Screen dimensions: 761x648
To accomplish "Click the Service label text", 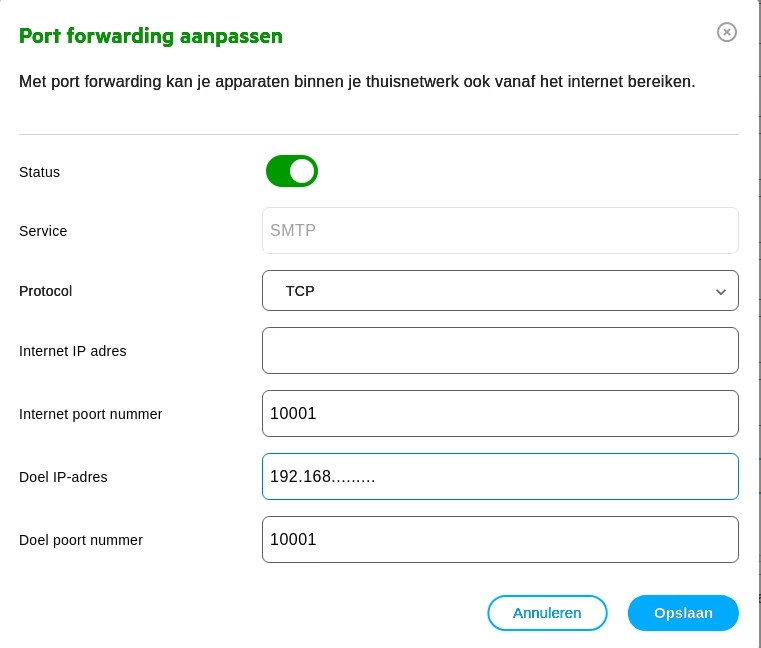I will tap(43, 231).
